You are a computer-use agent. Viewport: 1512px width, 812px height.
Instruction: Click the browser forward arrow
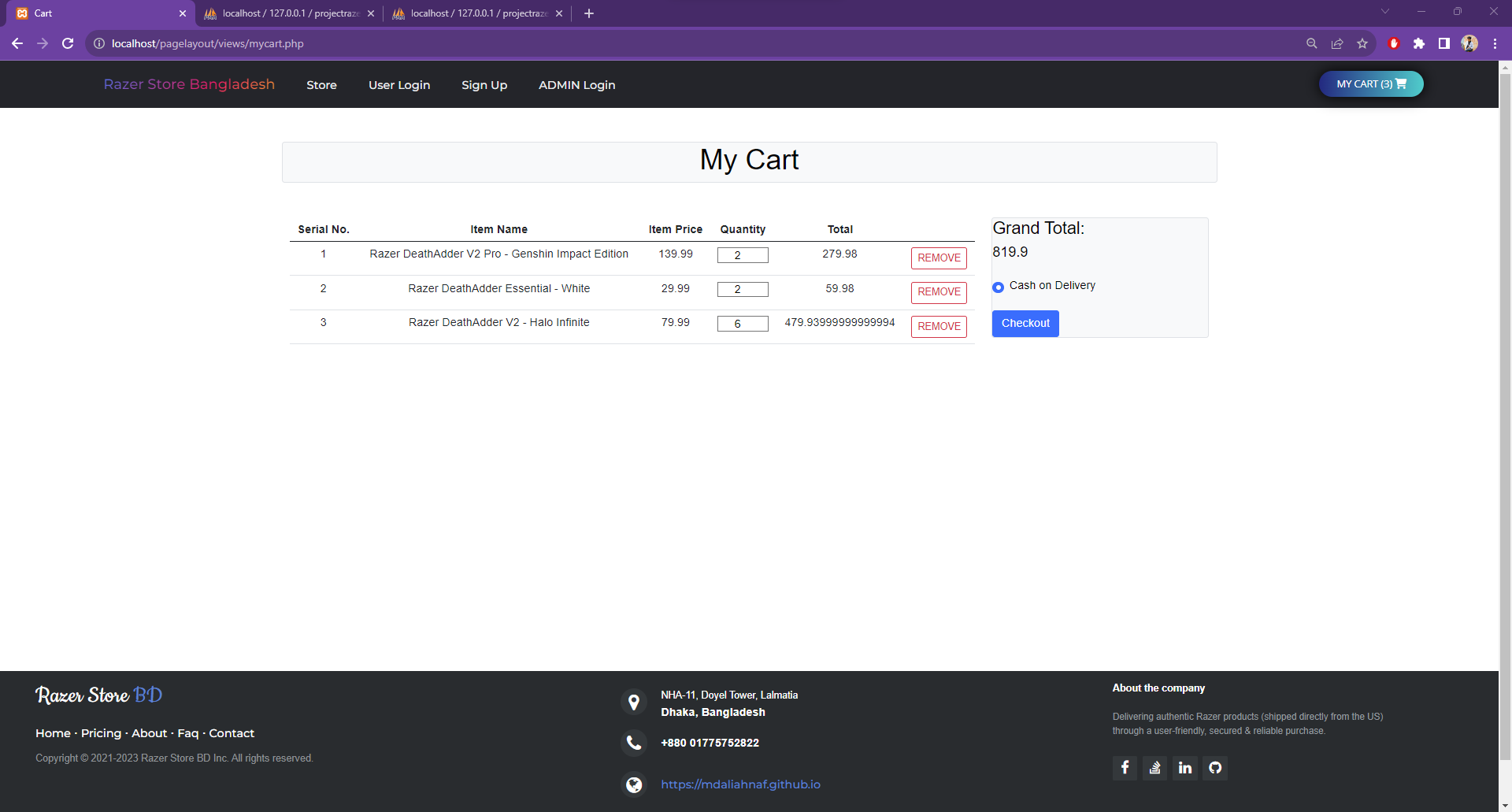[43, 43]
